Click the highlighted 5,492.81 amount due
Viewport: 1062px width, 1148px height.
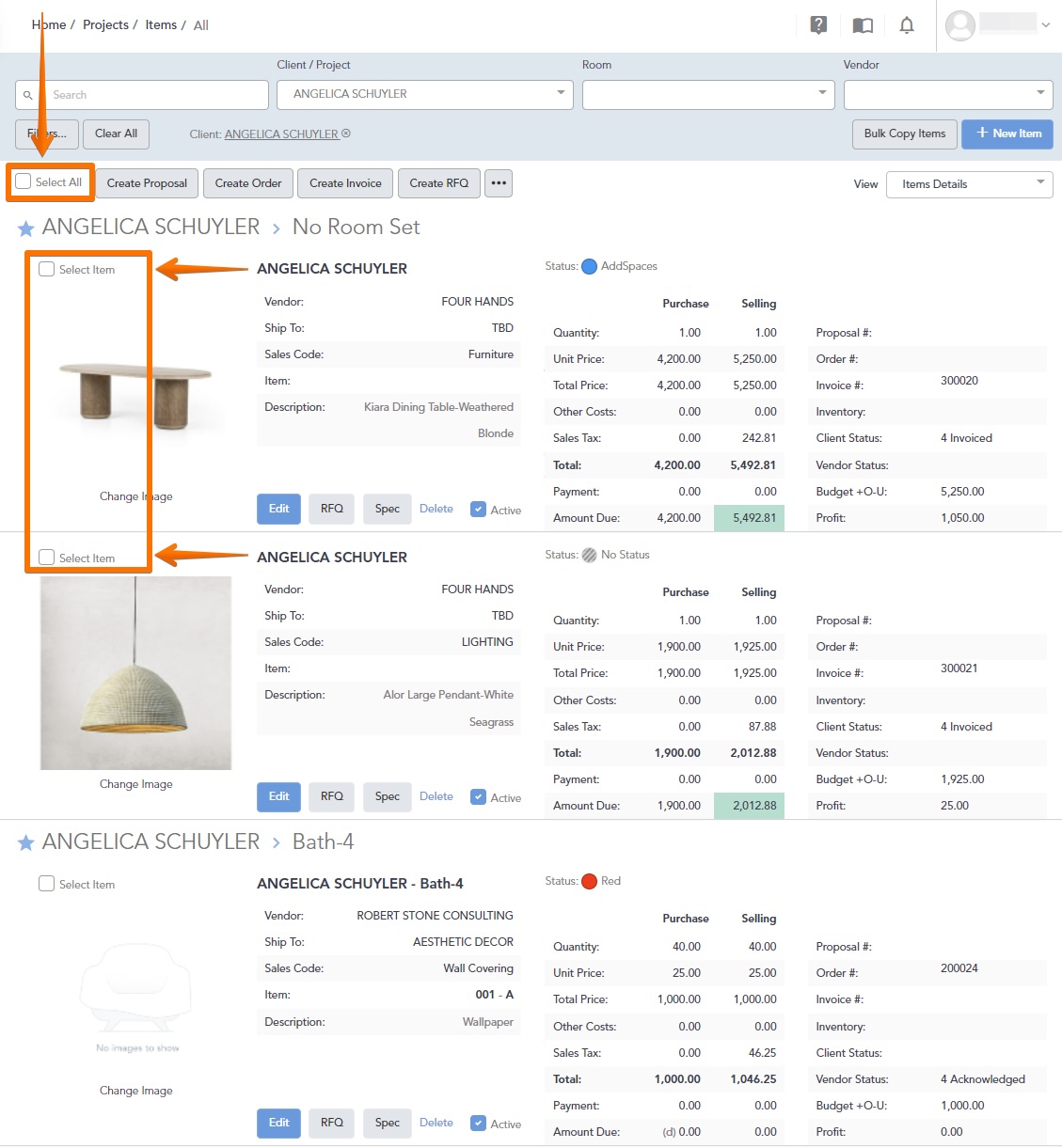749,518
